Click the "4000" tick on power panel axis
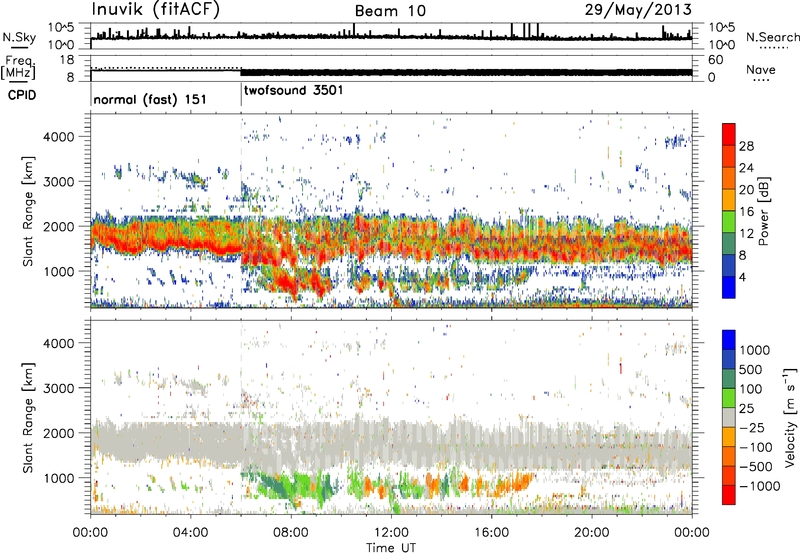The width and height of the screenshot is (800, 554). (58, 137)
